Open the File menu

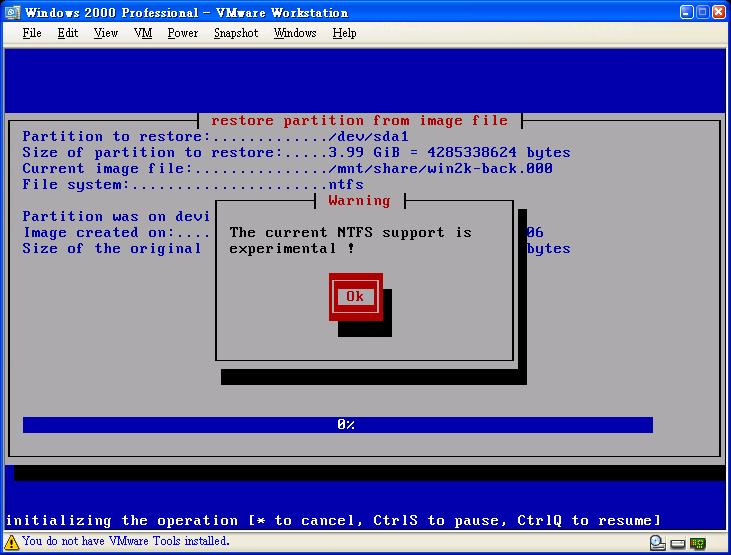[x=32, y=33]
